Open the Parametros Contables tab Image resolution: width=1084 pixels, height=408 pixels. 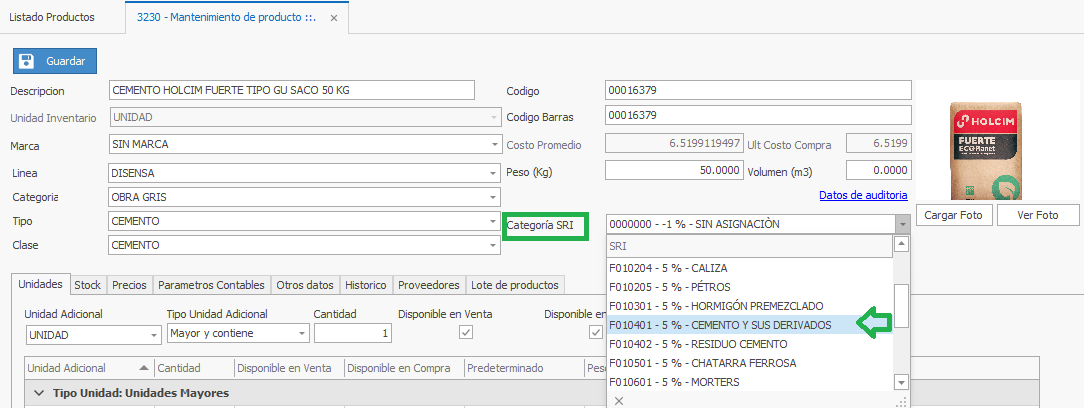[212, 285]
